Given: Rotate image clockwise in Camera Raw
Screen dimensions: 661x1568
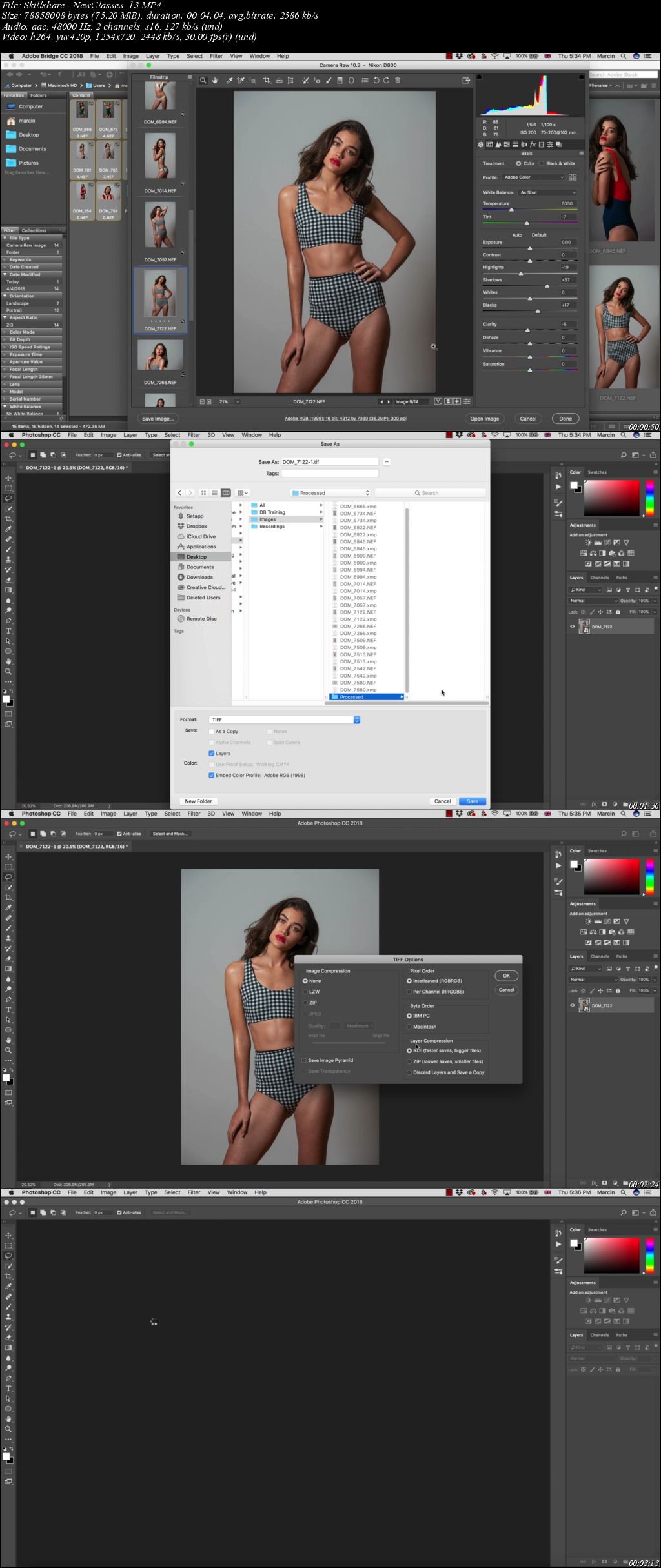Looking at the screenshot, I should coord(386,81).
